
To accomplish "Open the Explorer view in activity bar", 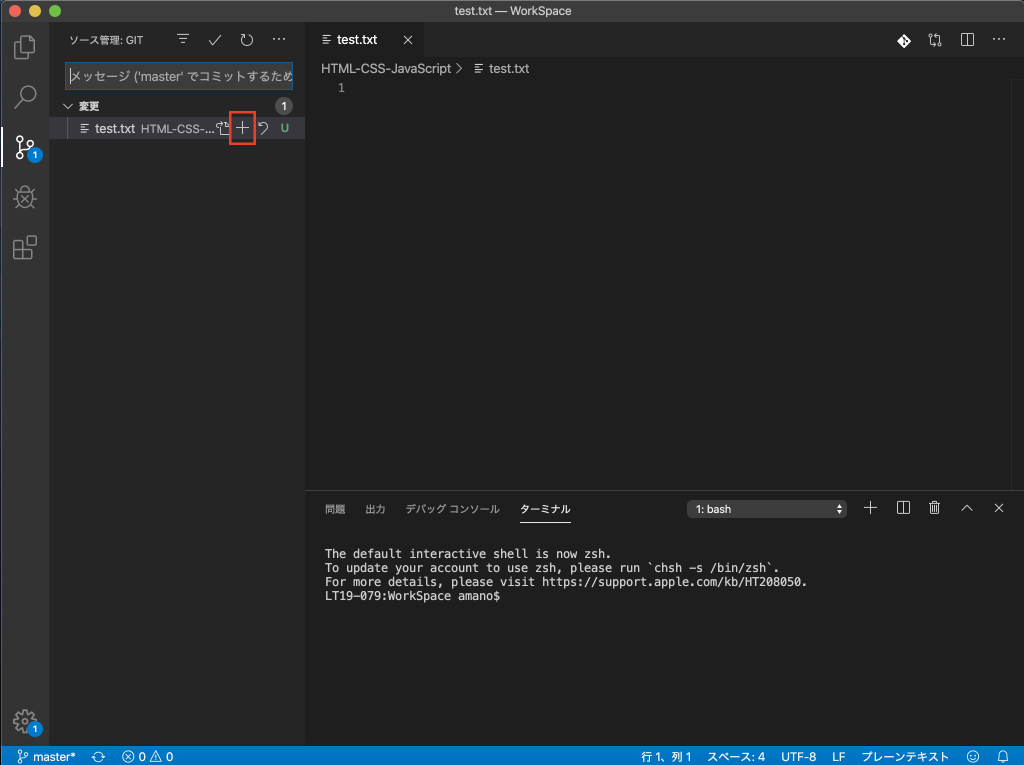I will [x=25, y=47].
